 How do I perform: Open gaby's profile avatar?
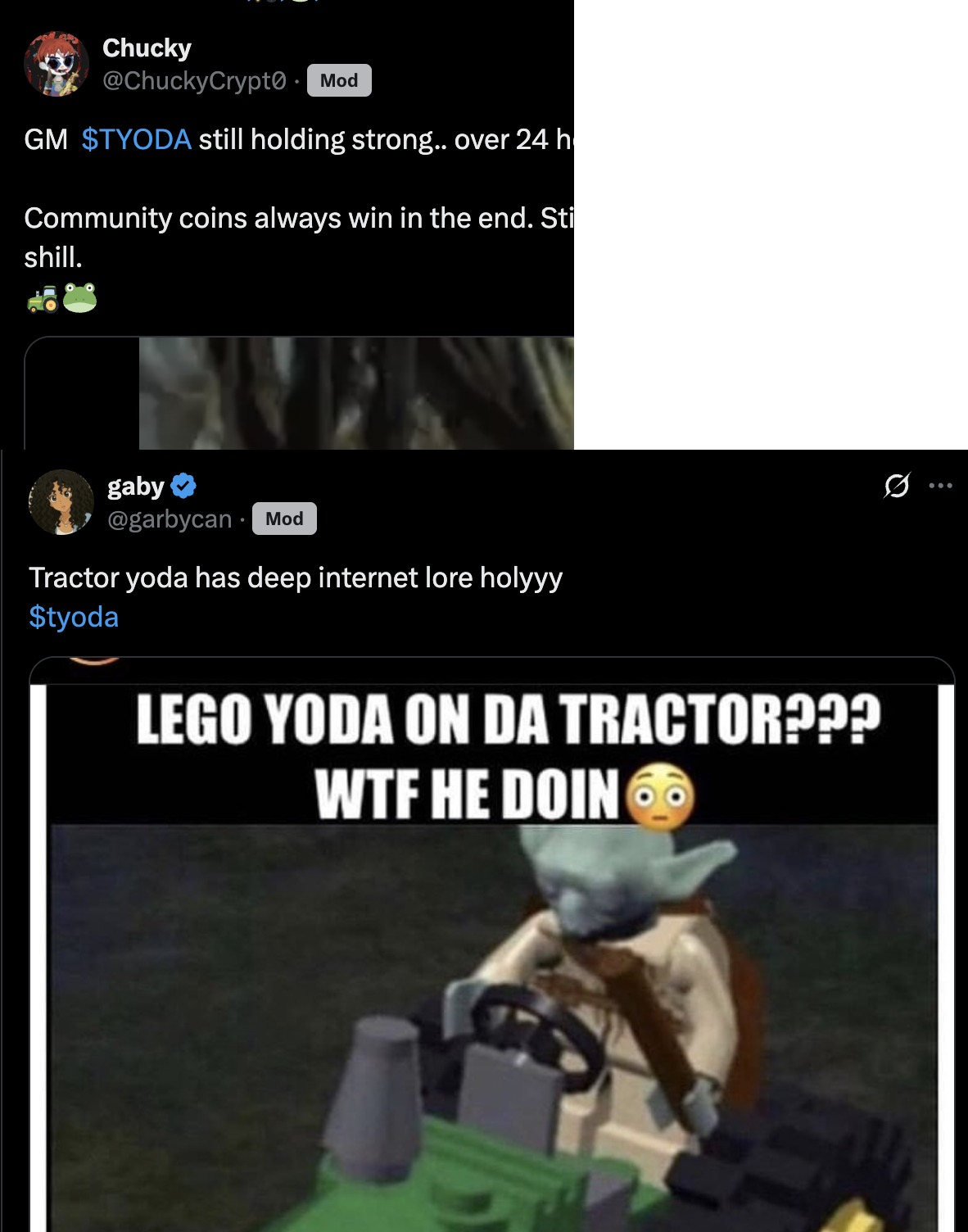click(61, 502)
